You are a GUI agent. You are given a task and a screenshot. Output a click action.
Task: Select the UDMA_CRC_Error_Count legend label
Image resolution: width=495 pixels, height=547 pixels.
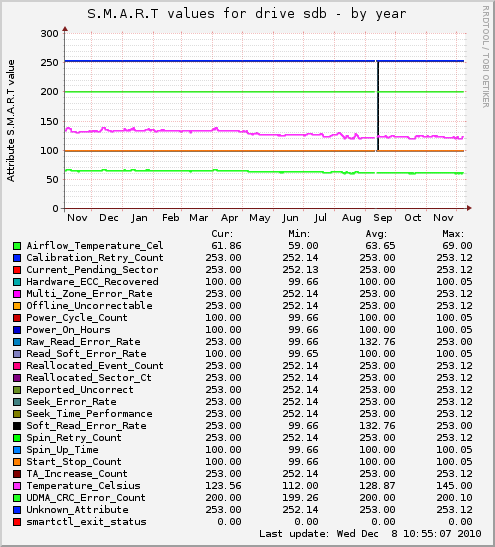[x=86, y=498]
